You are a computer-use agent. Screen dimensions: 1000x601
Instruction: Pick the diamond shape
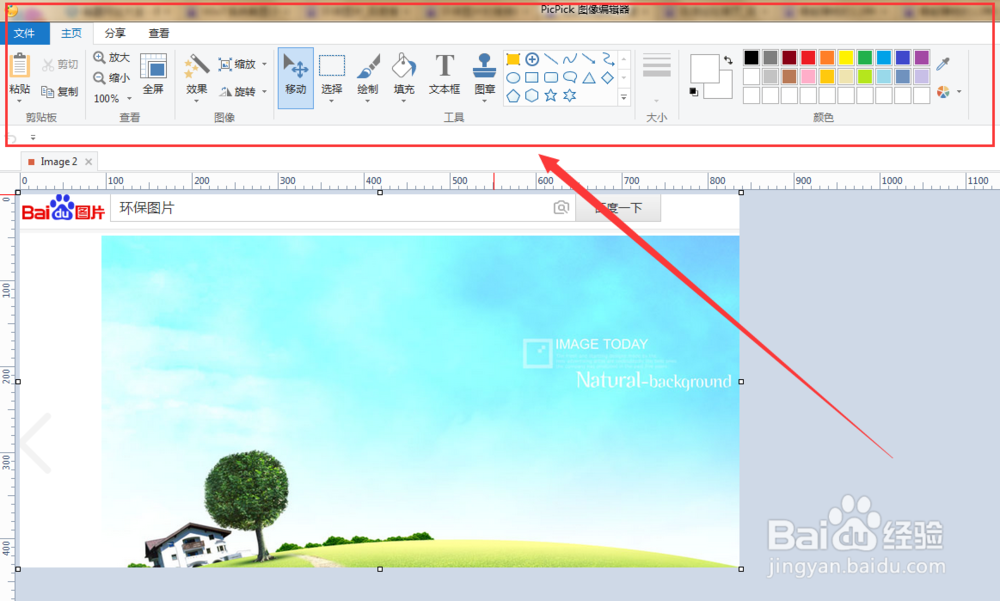pyautogui.click(x=608, y=78)
